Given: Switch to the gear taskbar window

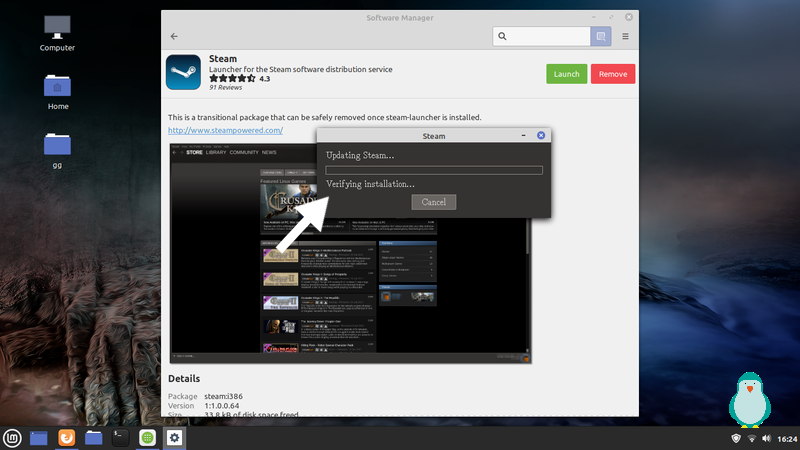Looking at the screenshot, I should [x=174, y=438].
